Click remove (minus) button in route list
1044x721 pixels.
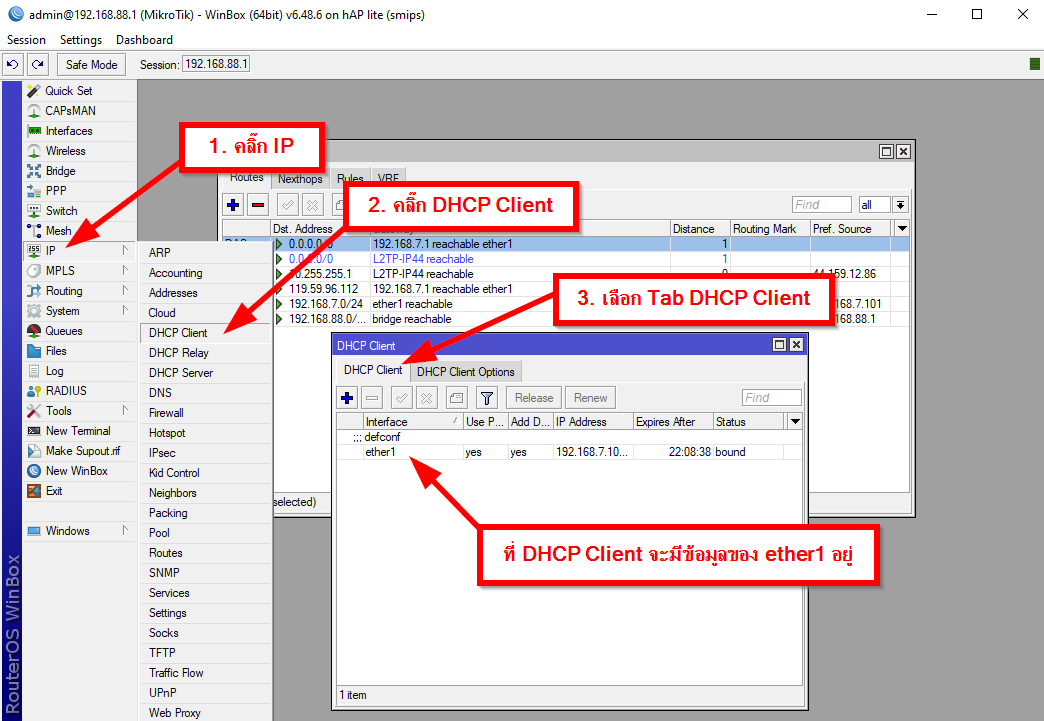[258, 205]
